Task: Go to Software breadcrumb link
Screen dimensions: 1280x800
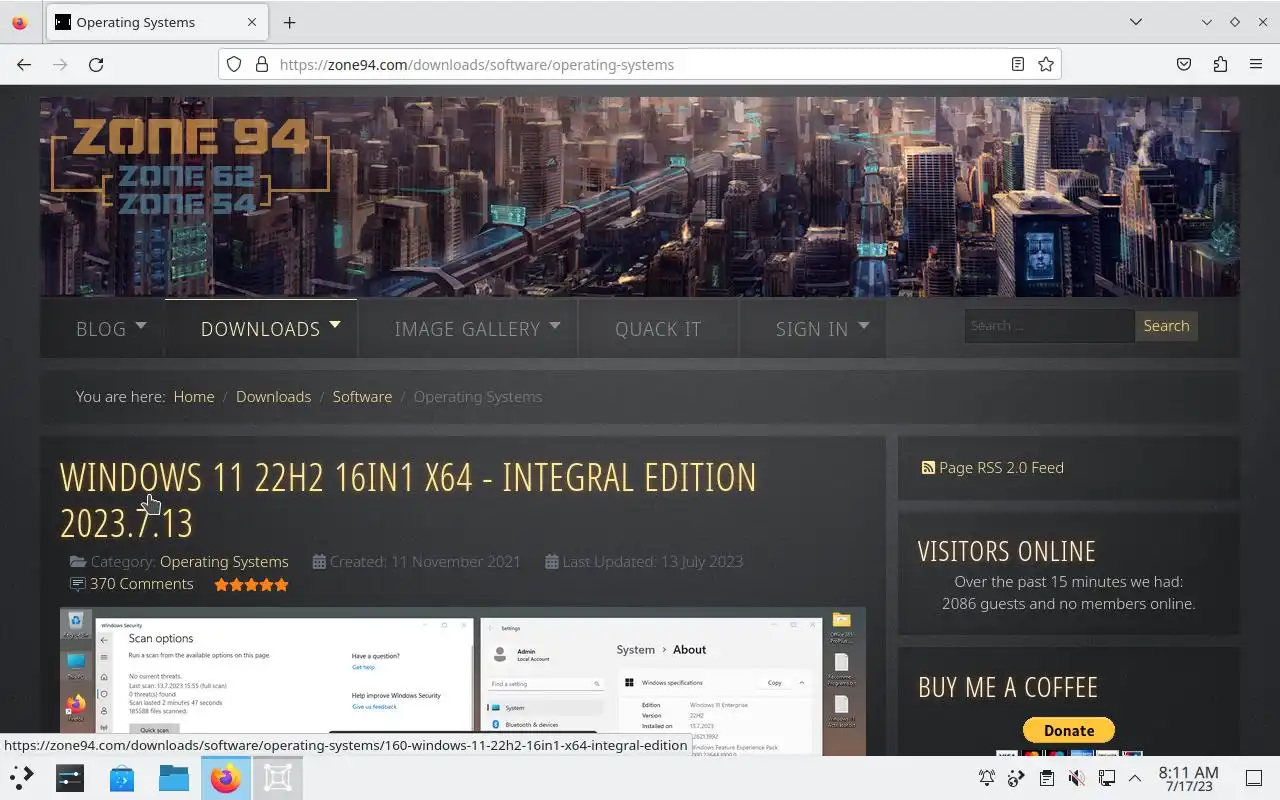Action: click(362, 396)
